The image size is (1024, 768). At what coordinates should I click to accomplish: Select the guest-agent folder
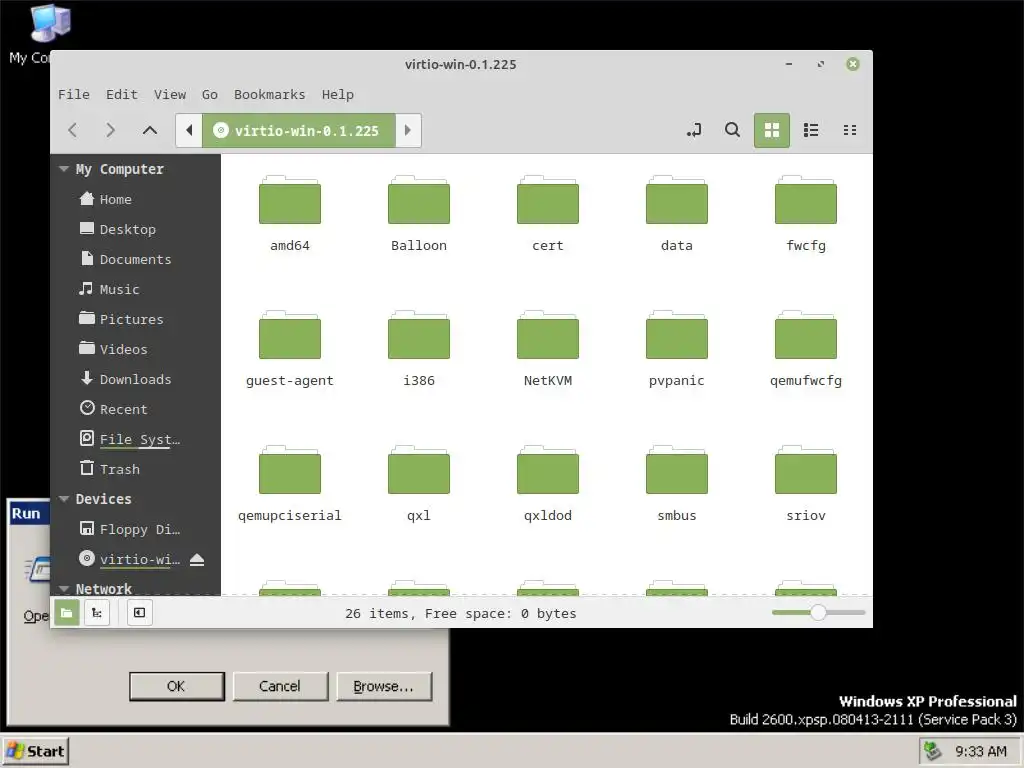coord(290,349)
